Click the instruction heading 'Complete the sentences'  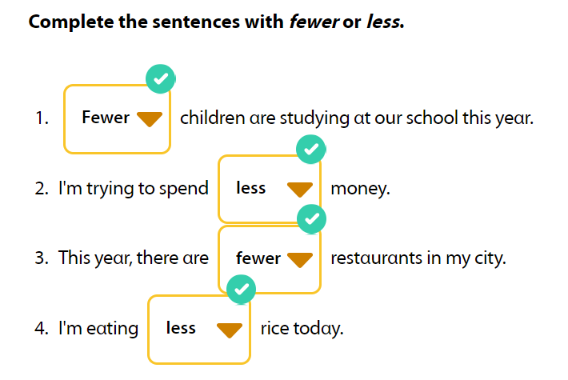click(134, 22)
